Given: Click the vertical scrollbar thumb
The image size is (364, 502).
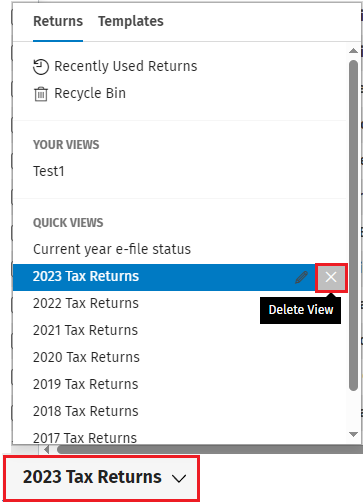Looking at the screenshot, I should (x=353, y=225).
